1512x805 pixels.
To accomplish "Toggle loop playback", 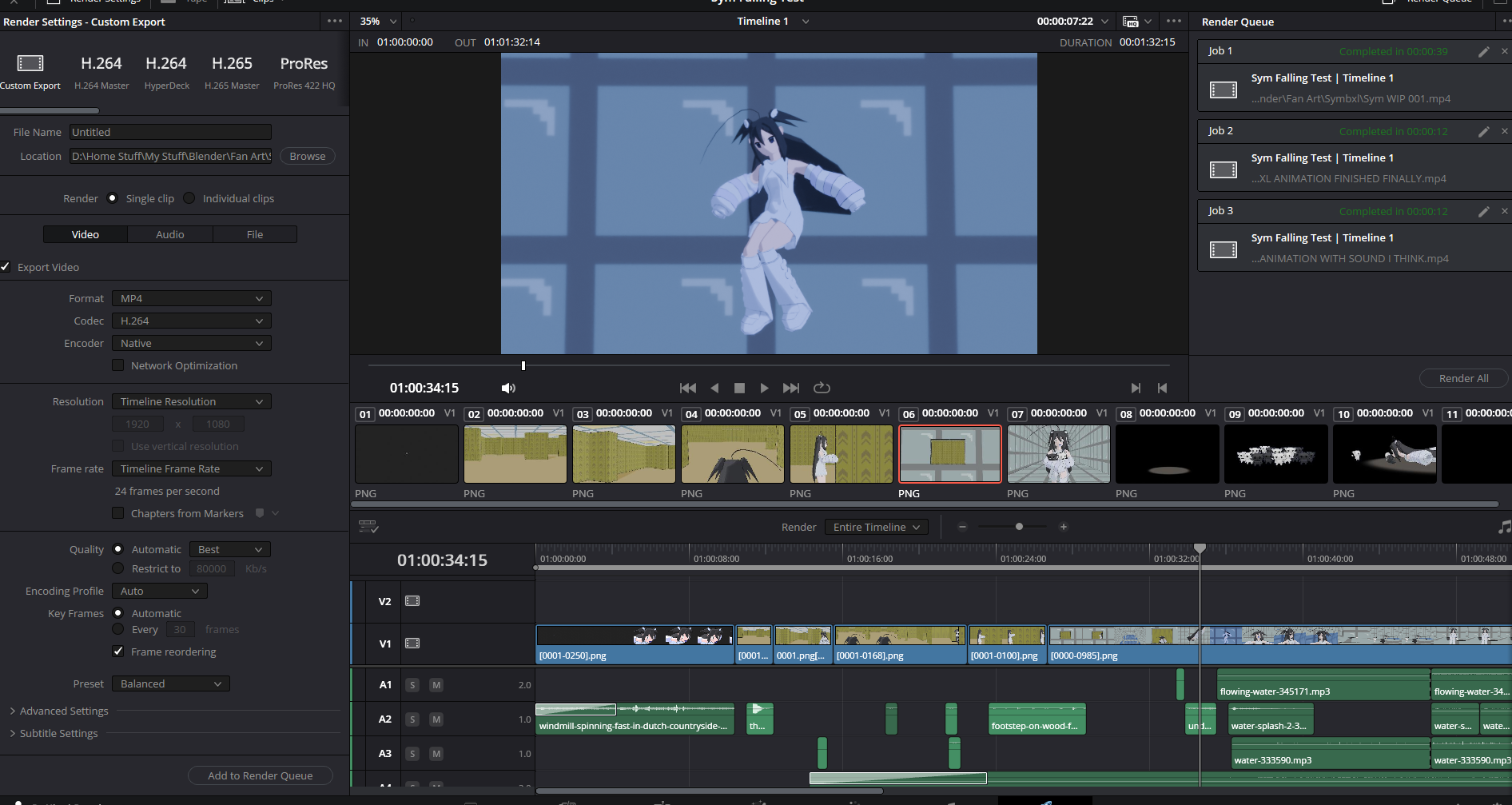I will 822,388.
